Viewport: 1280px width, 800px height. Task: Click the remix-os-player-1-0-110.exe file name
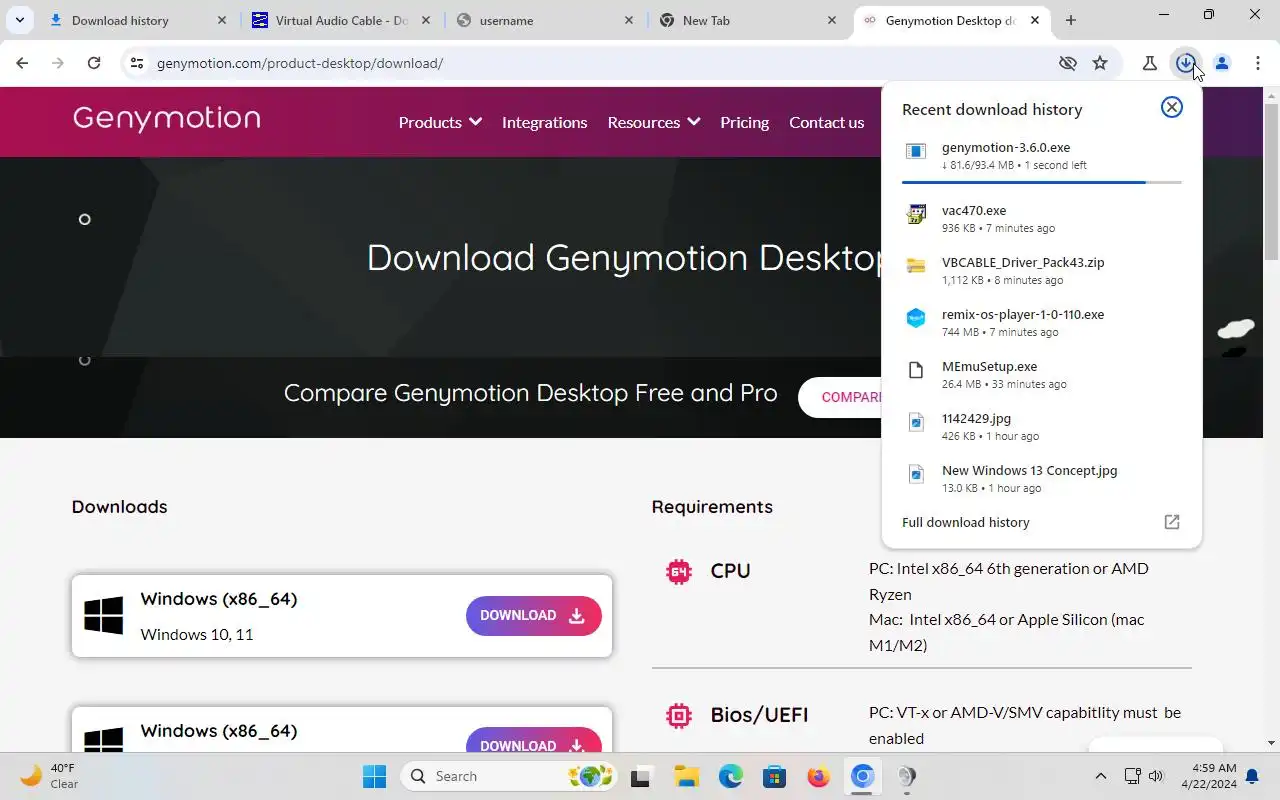coord(1023,315)
